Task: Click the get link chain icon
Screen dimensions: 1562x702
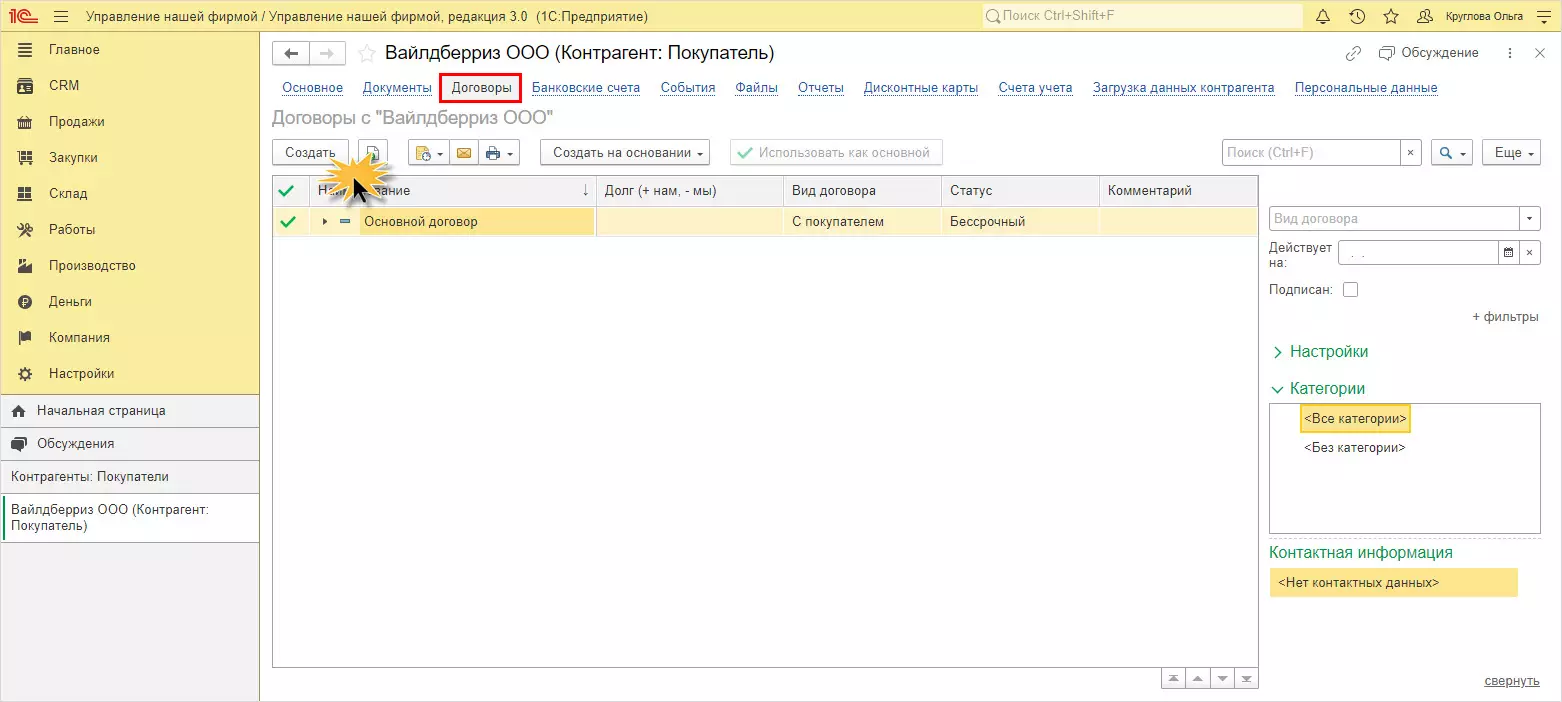Action: pos(1353,53)
